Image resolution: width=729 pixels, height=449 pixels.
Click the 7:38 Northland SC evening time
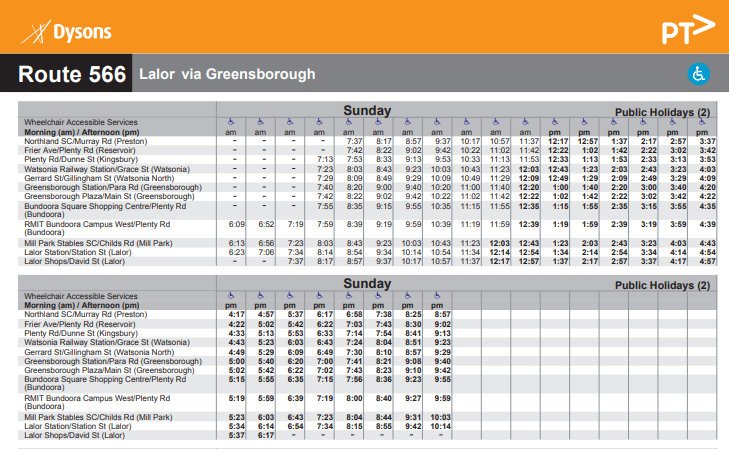click(x=384, y=315)
